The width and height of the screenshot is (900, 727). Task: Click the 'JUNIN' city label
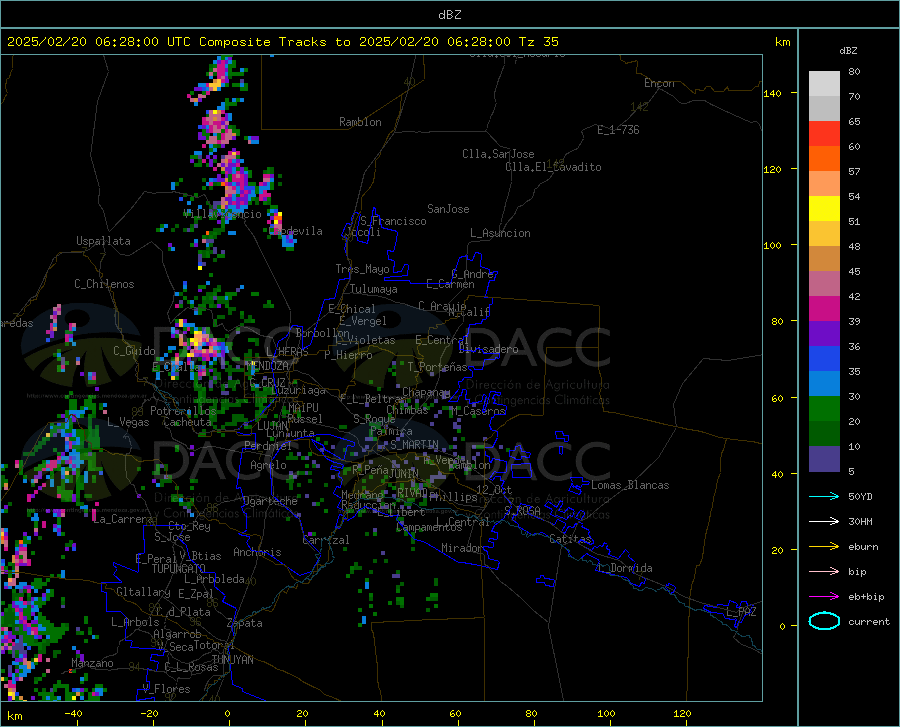pos(404,474)
